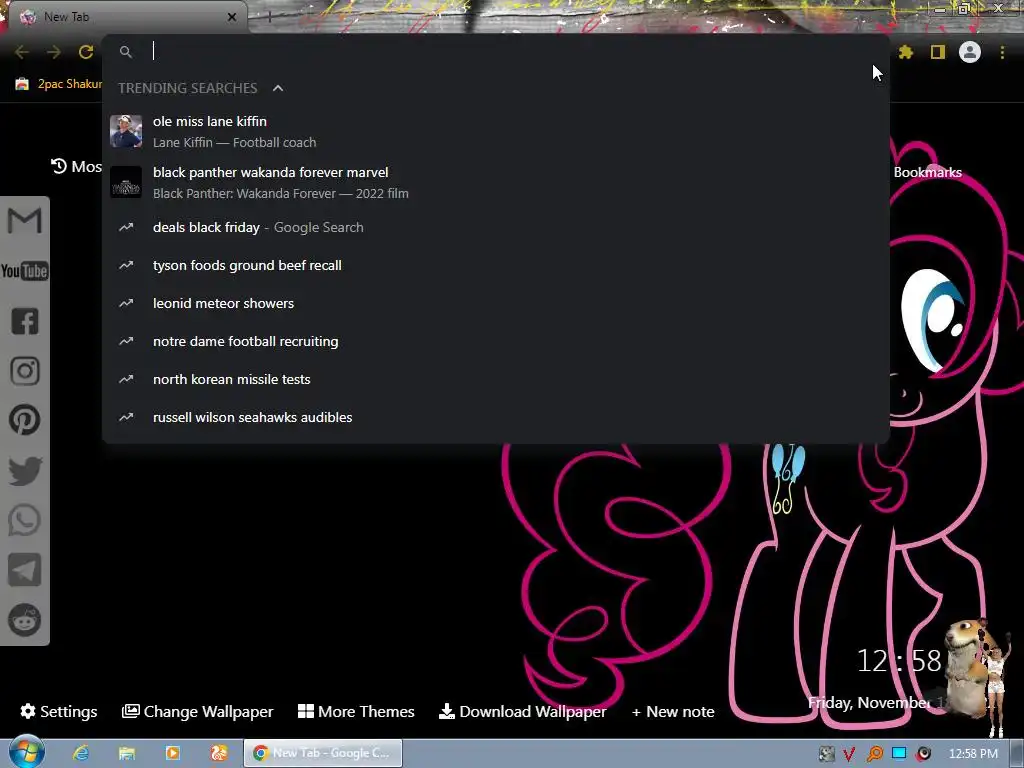This screenshot has height=768, width=1024.
Task: Click the blue monitor tray icon
Action: (899, 754)
